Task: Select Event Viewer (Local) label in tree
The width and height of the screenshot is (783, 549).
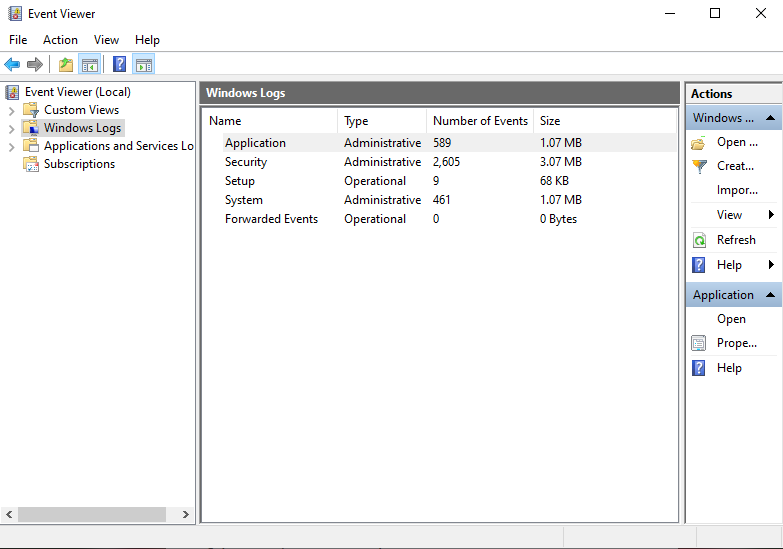Action: pyautogui.click(x=78, y=92)
